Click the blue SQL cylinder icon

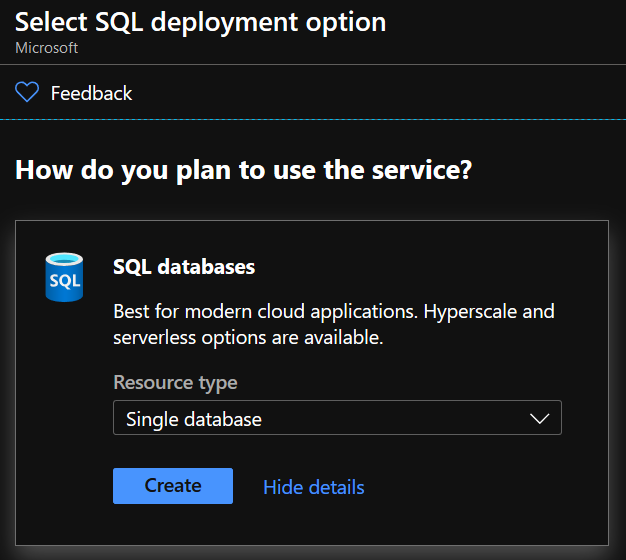(64, 277)
